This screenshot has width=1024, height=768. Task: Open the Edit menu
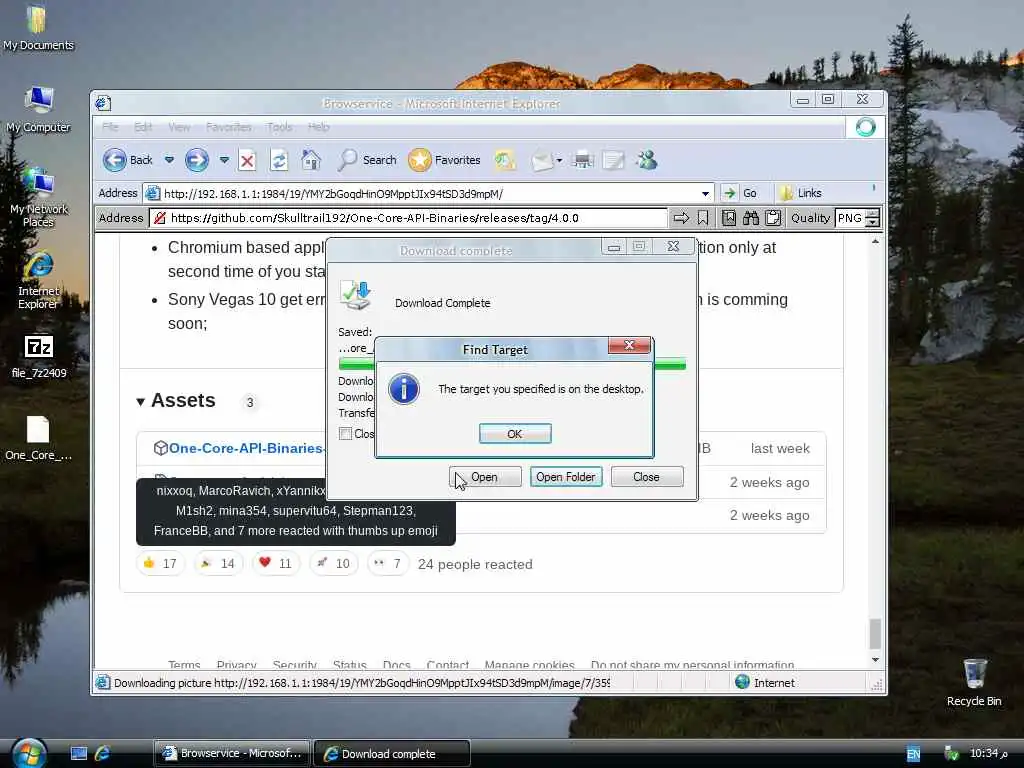[143, 127]
